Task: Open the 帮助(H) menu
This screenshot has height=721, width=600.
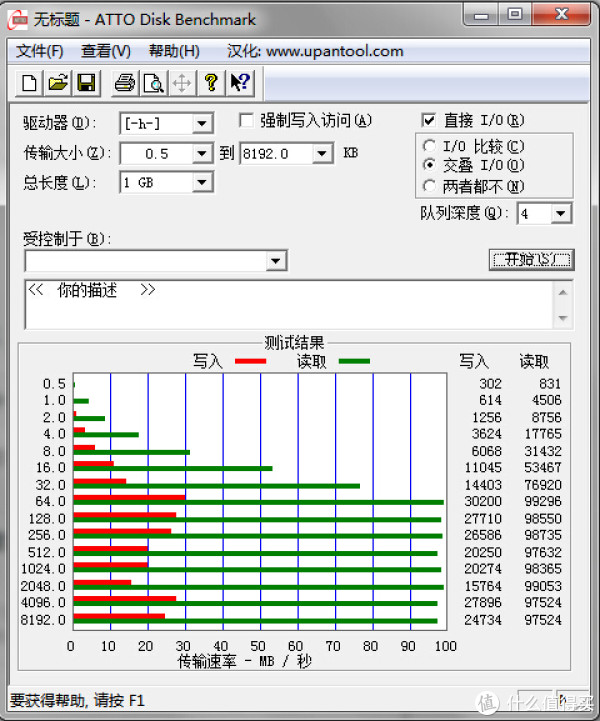Action: pos(174,51)
